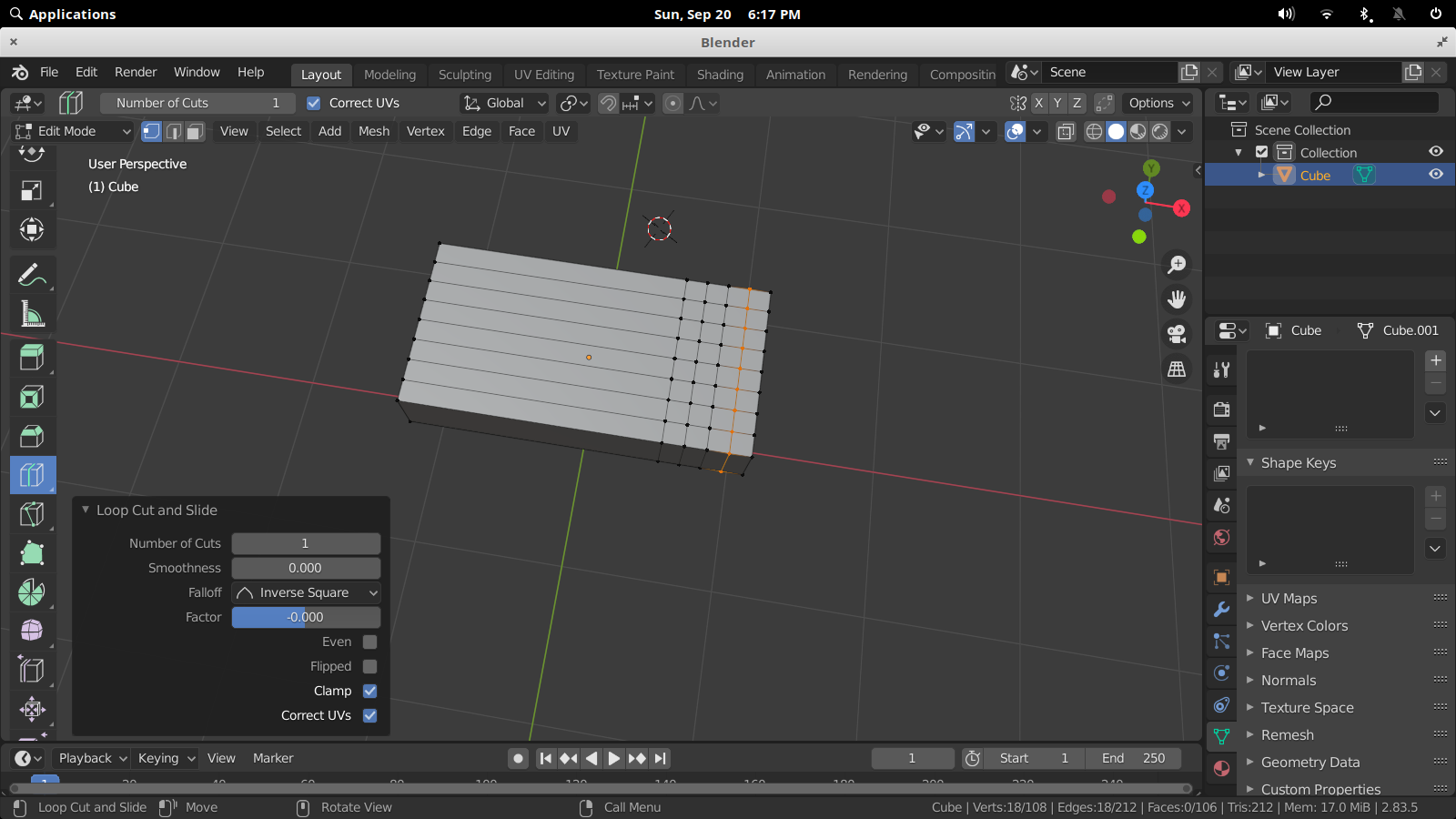Enable face select mode
The height and width of the screenshot is (819, 1456).
tap(195, 131)
